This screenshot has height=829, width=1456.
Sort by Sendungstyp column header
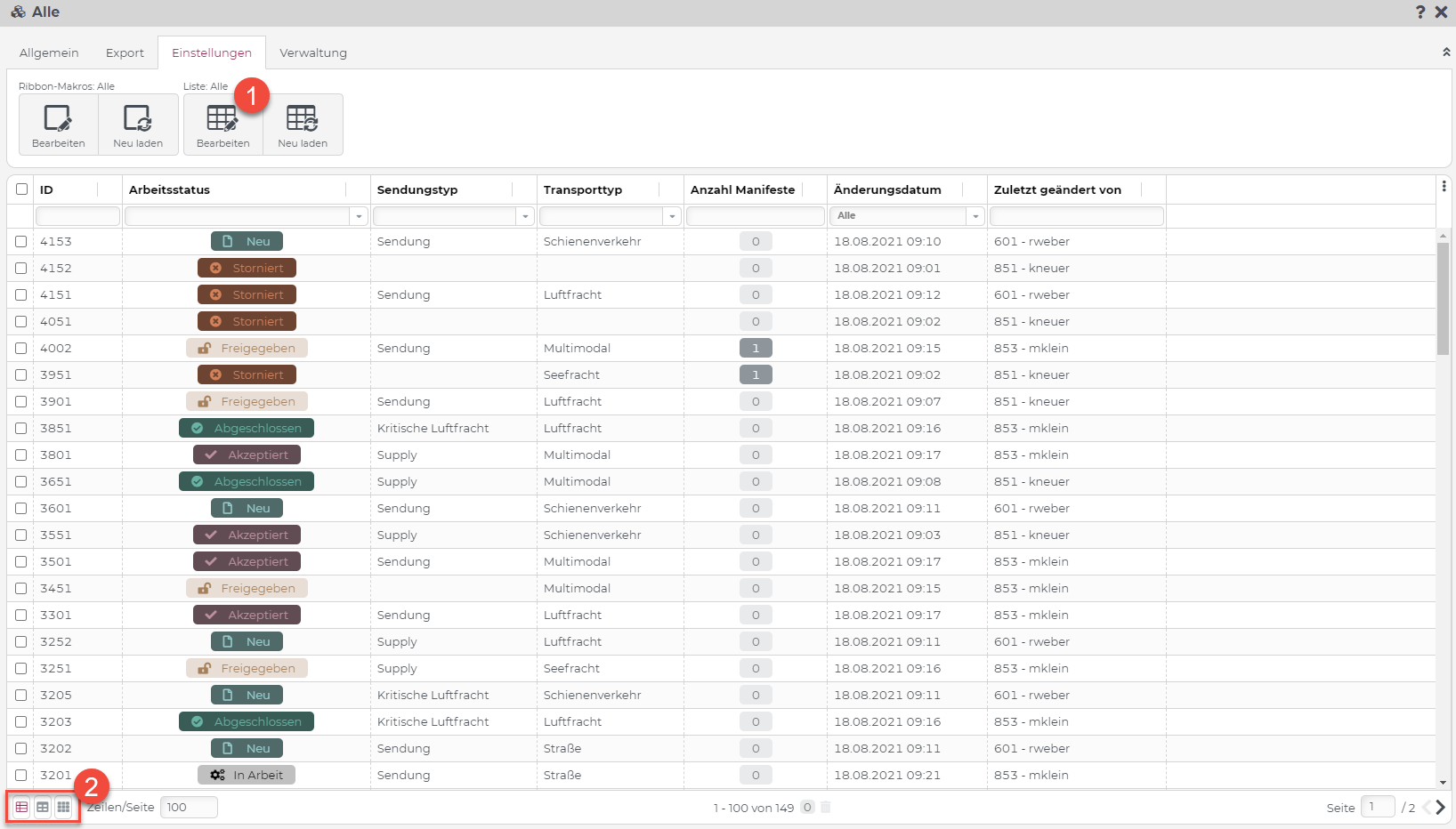[x=417, y=189]
